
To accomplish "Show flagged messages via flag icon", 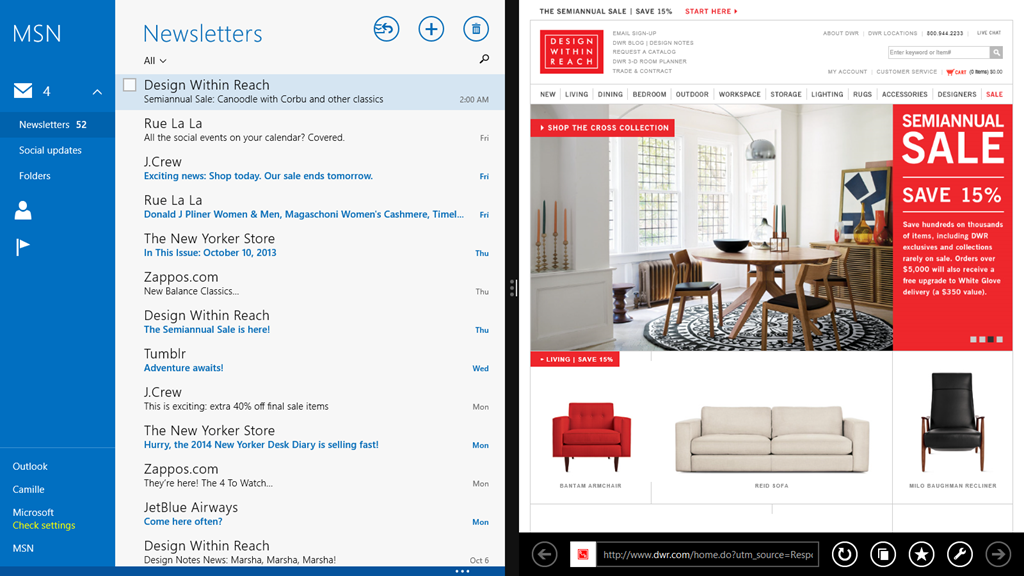I will click(23, 247).
